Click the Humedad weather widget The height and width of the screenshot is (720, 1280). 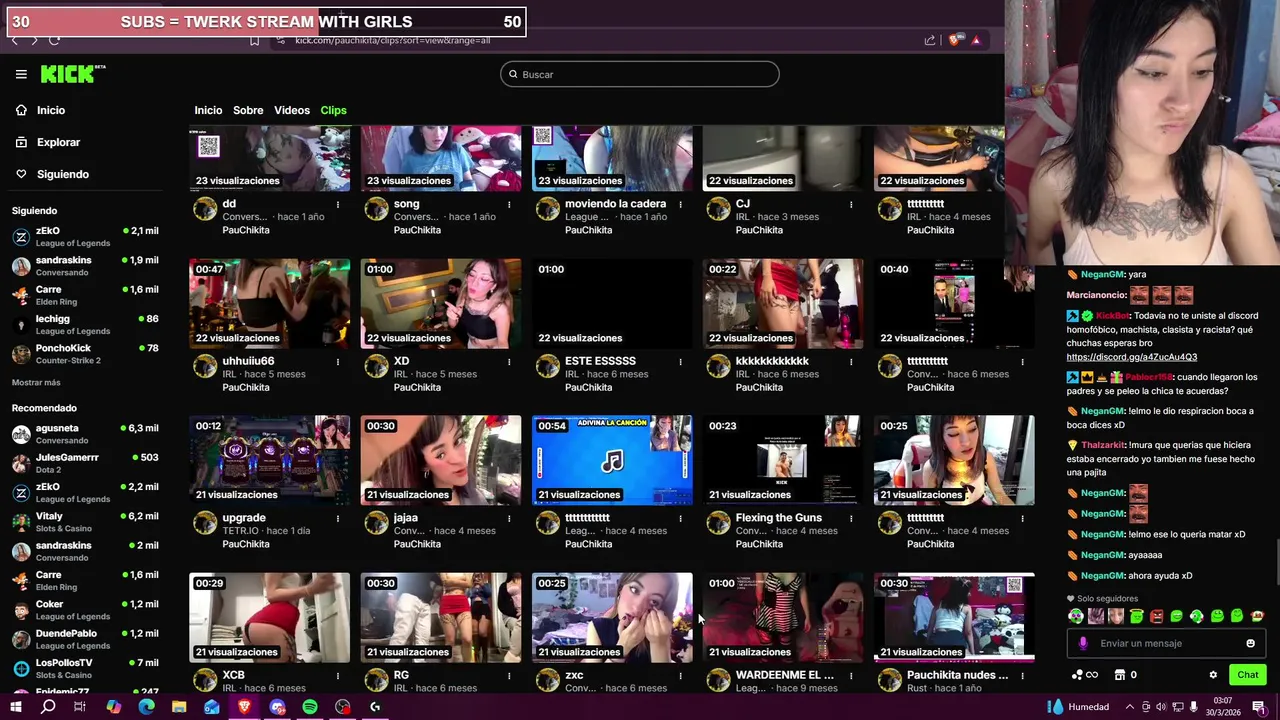point(1078,707)
